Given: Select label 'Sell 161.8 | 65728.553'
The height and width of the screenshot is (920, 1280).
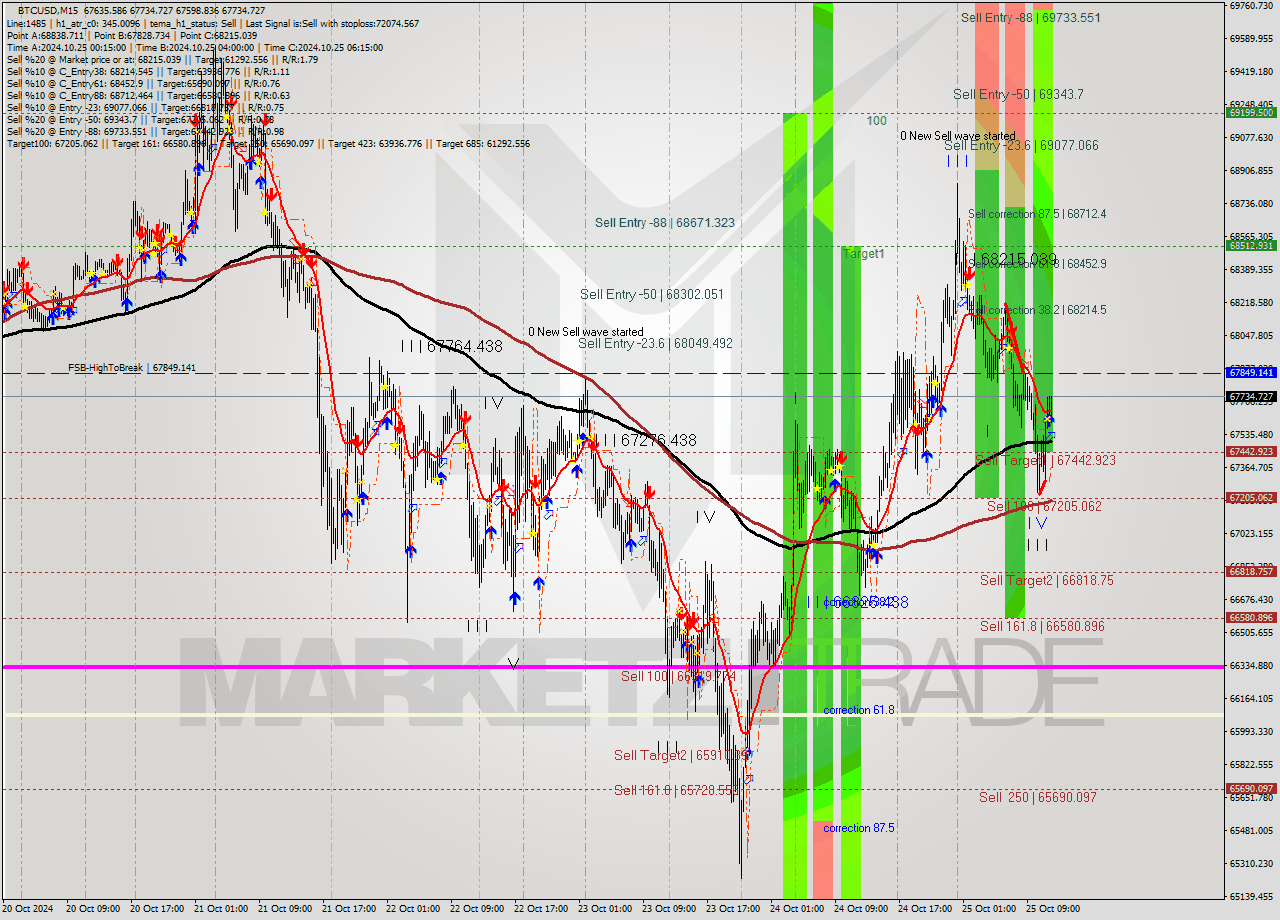Looking at the screenshot, I should tap(676, 790).
